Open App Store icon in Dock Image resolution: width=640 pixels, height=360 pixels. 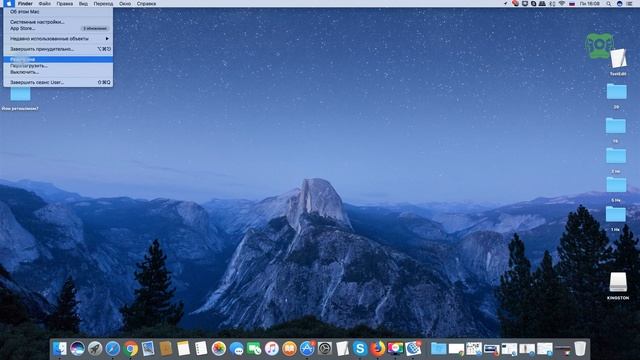click(x=307, y=349)
